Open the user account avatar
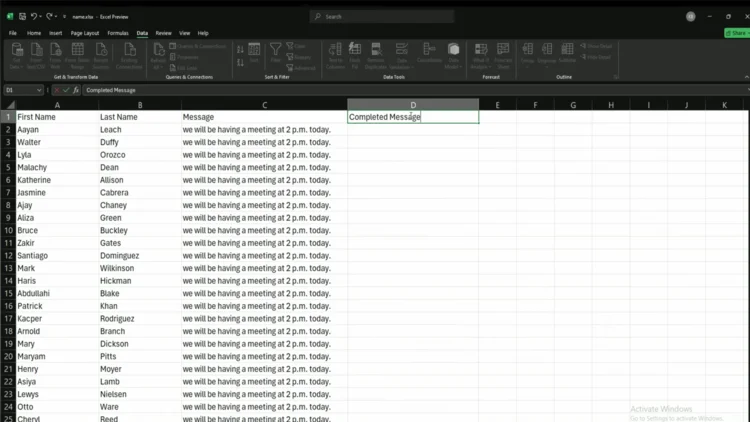Image resolution: width=750 pixels, height=422 pixels. point(690,16)
